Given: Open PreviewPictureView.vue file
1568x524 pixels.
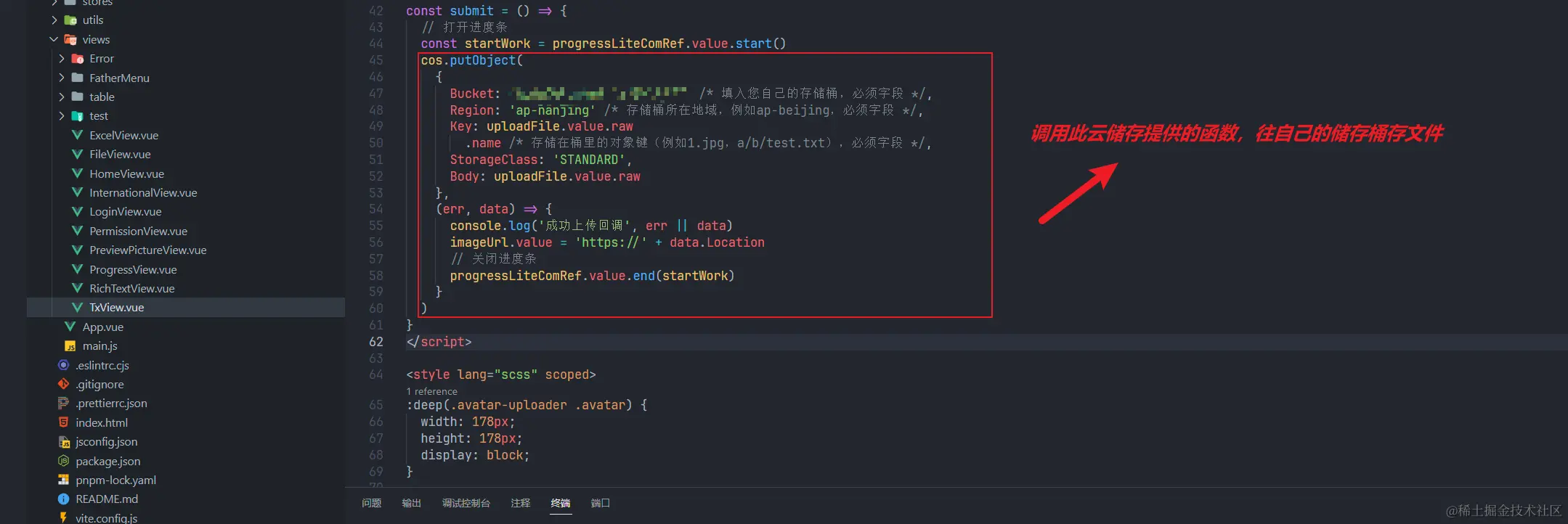Looking at the screenshot, I should tap(147, 250).
